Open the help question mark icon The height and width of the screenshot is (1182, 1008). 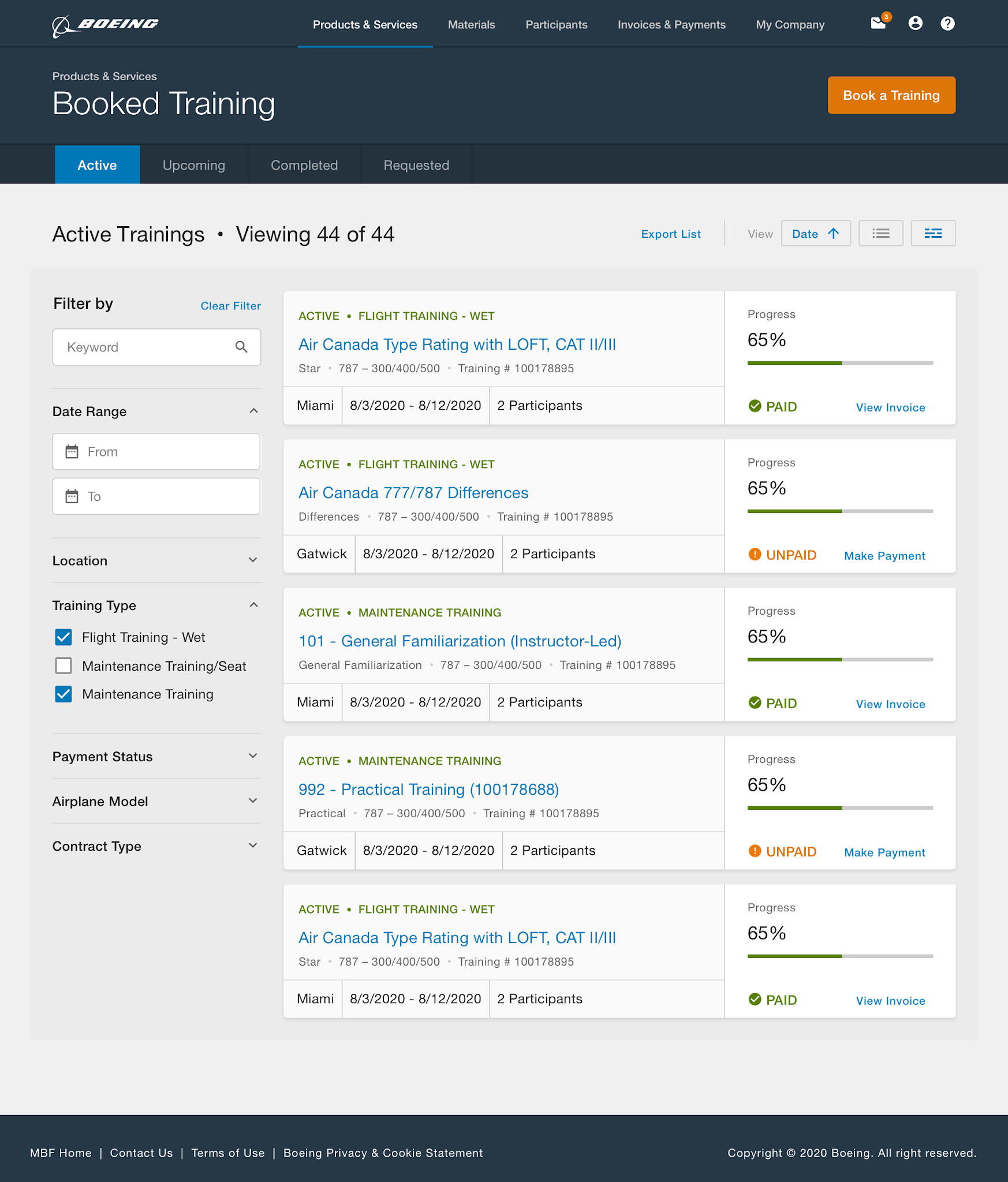[x=947, y=23]
